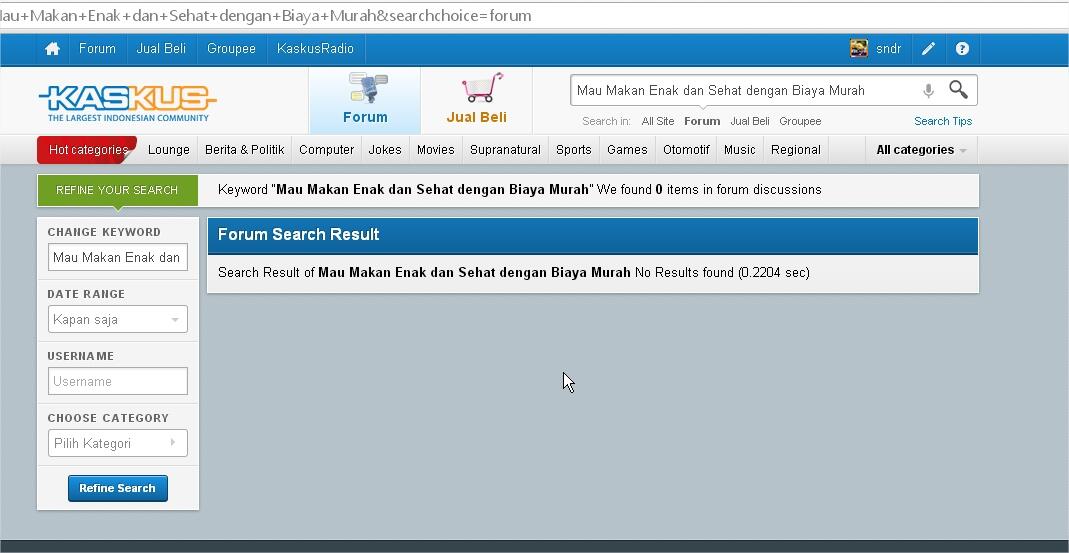
Task: Open the Lounge category
Action: tap(168, 150)
